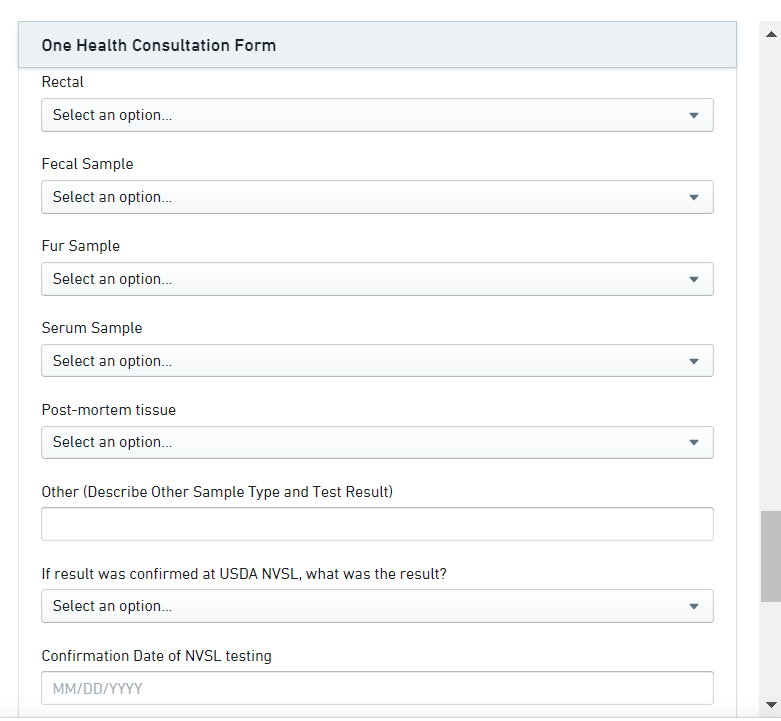
Task: Select the Fur Sample label text
Action: point(80,246)
